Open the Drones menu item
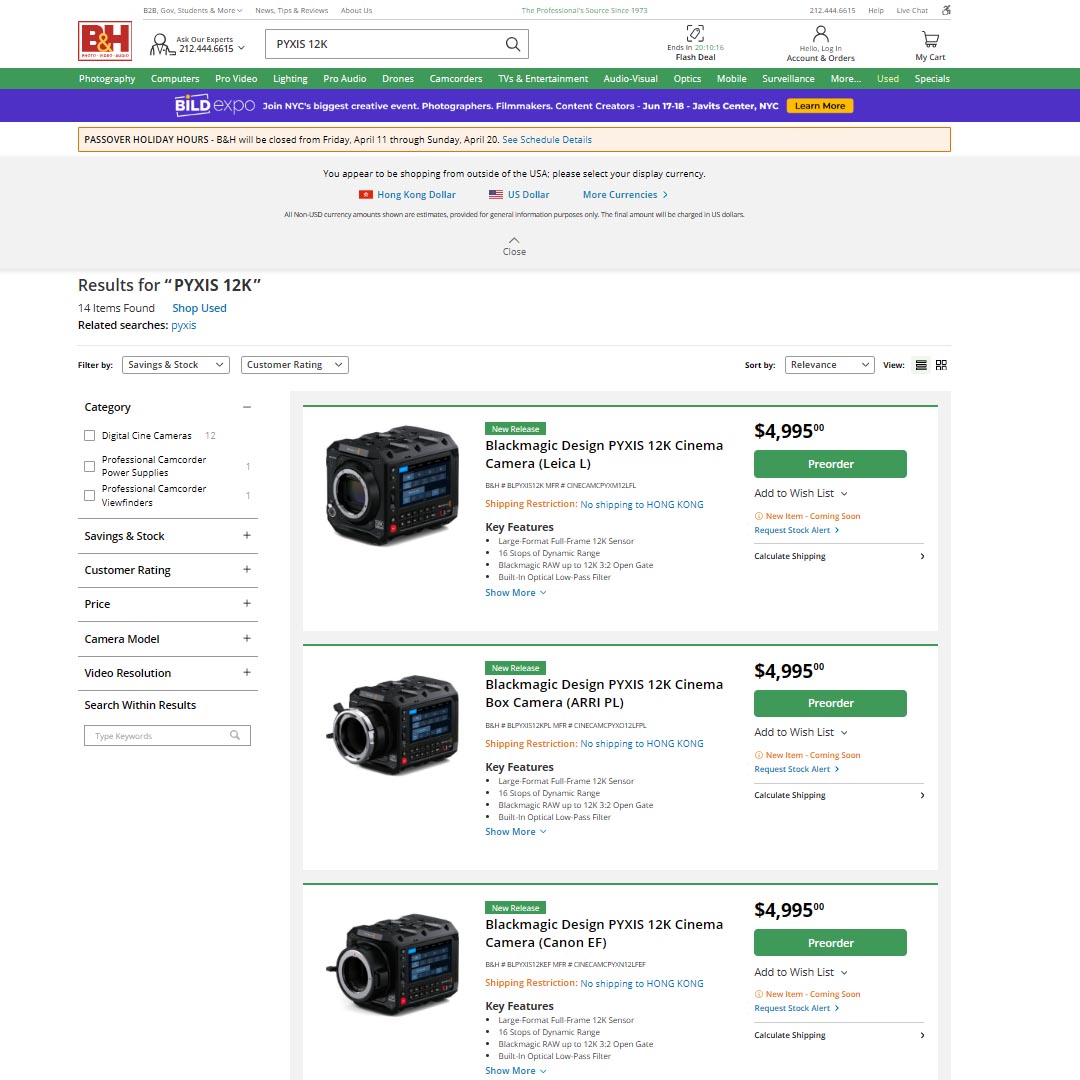This screenshot has height=1080, width=1080. pos(397,79)
